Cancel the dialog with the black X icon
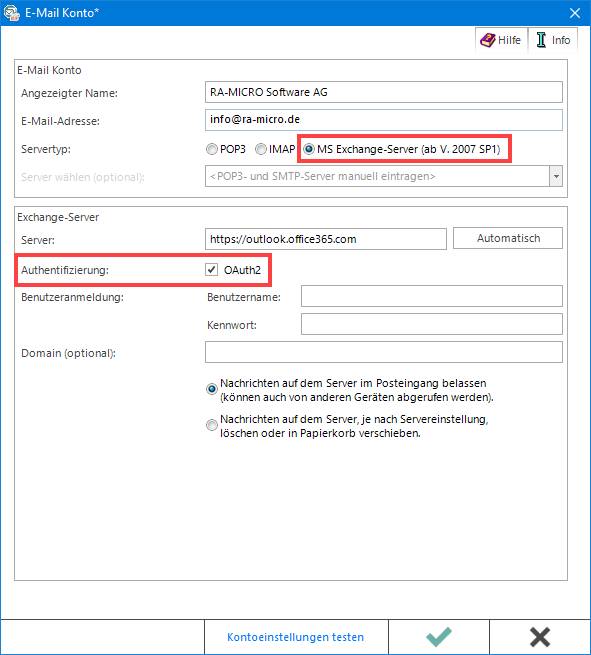 pos(540,637)
